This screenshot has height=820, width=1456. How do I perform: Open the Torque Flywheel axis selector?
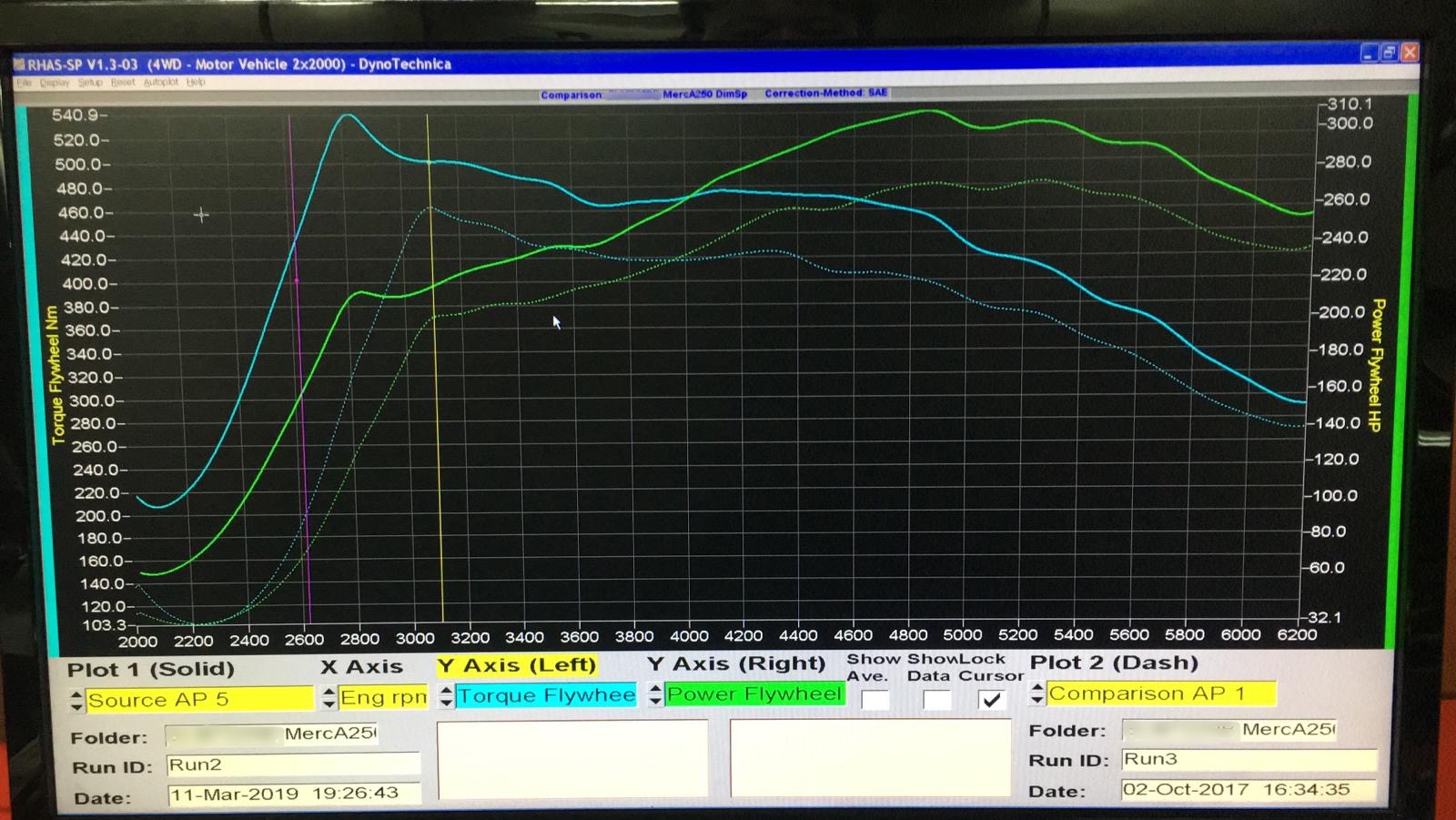click(546, 696)
